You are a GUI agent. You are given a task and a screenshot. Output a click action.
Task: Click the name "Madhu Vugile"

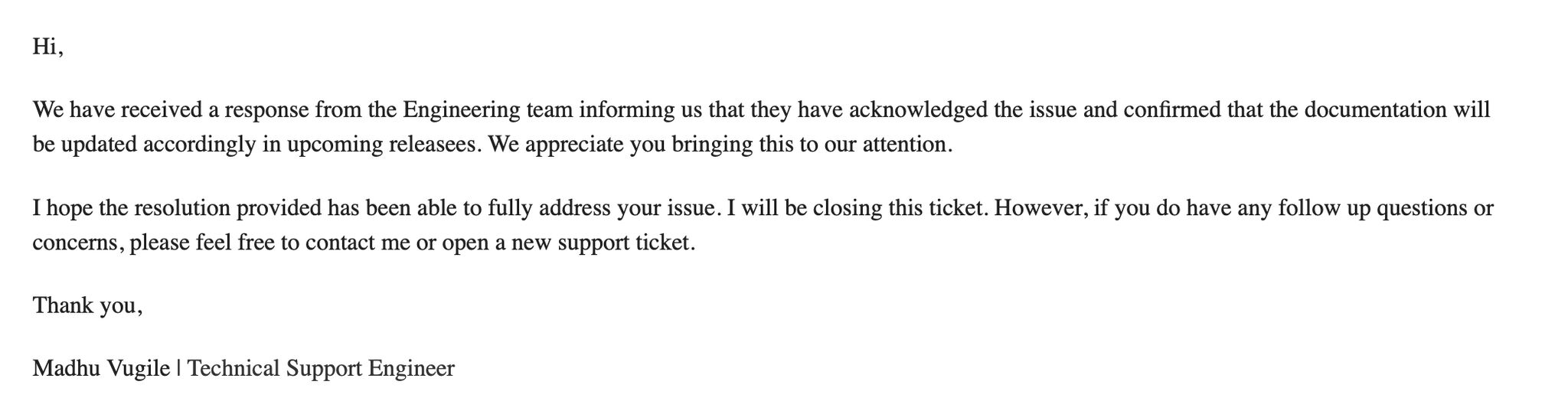click(x=101, y=368)
